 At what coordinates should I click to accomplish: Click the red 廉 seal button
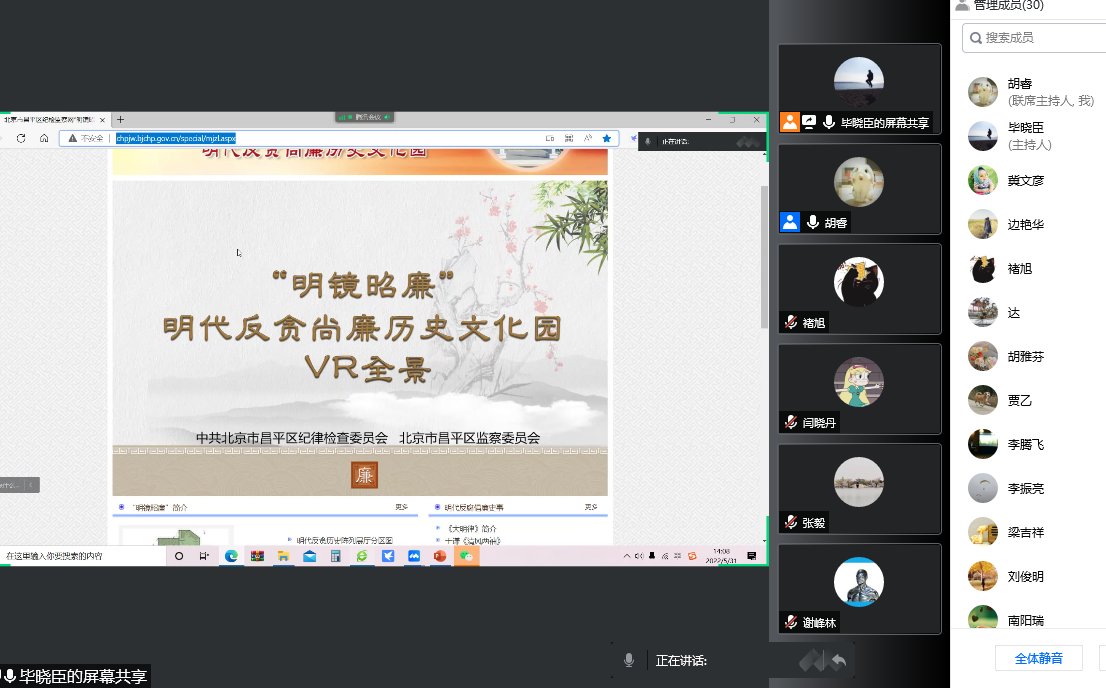pos(365,475)
